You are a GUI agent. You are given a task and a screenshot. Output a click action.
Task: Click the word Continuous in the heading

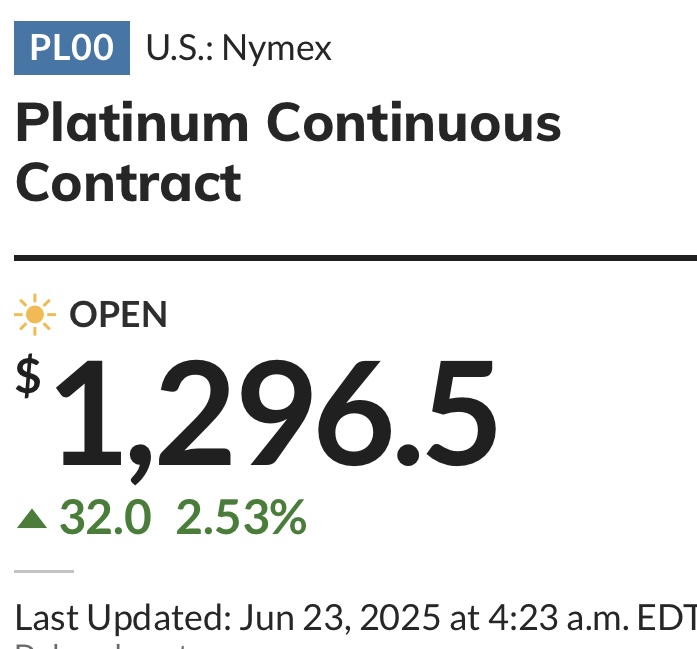point(414,122)
